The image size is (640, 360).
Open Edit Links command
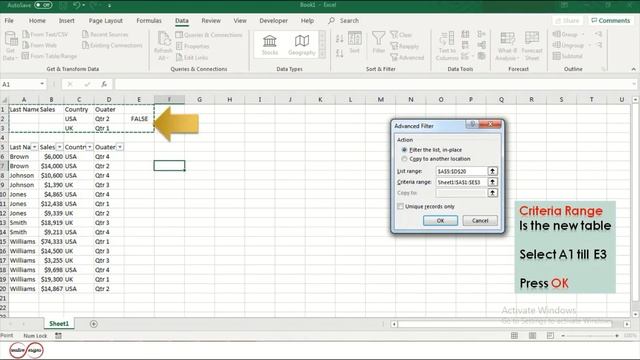click(192, 58)
